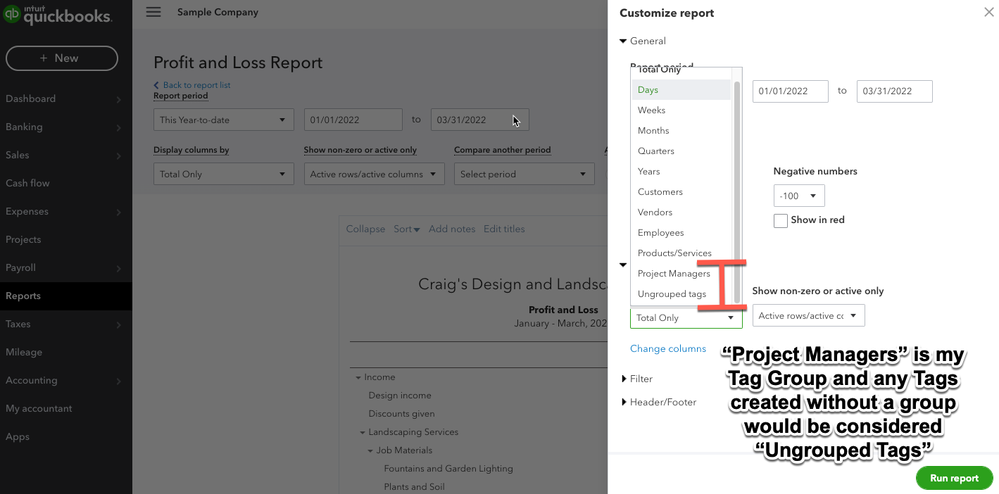The height and width of the screenshot is (494, 999).
Task: Toggle the hamburger navigation menu
Action: click(x=153, y=12)
